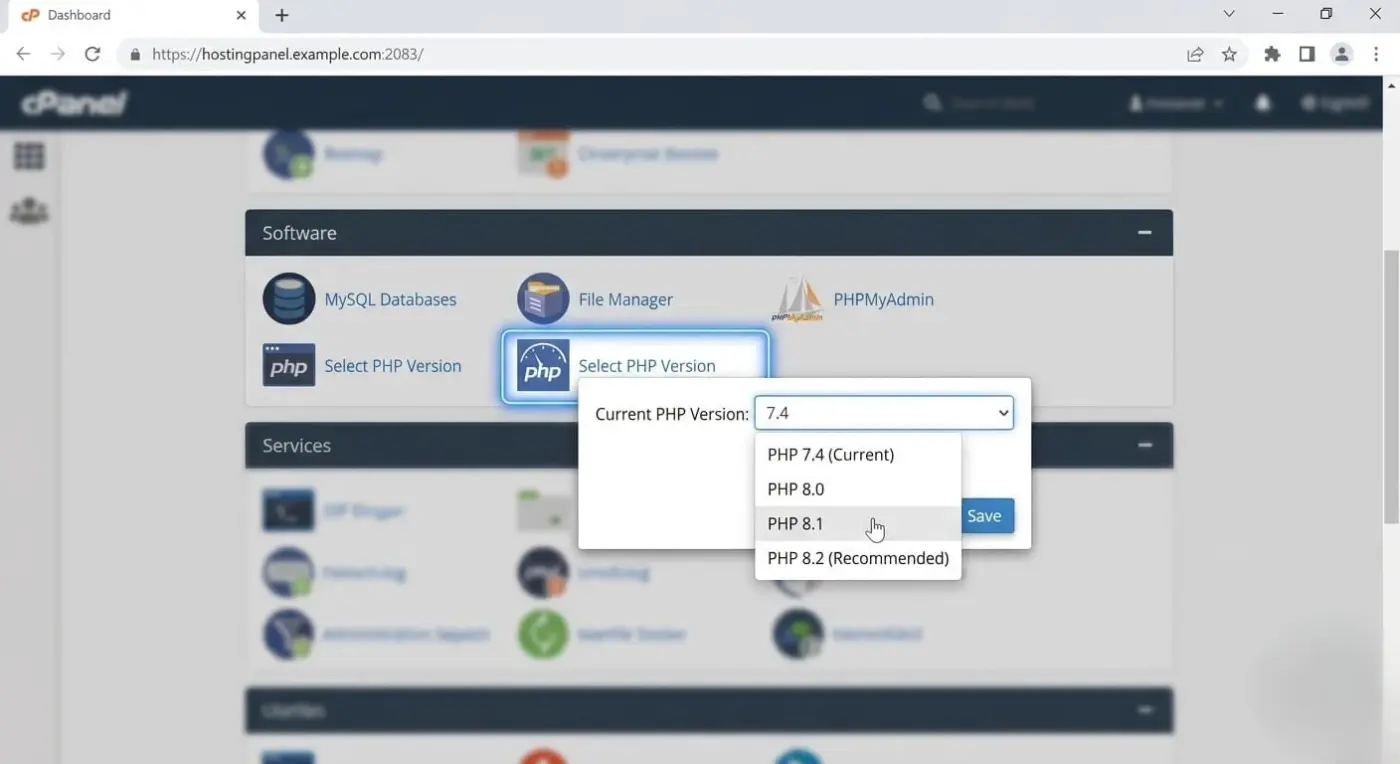Screen dimensions: 1400x764
Task: View site info lock icon
Action: point(136,54)
